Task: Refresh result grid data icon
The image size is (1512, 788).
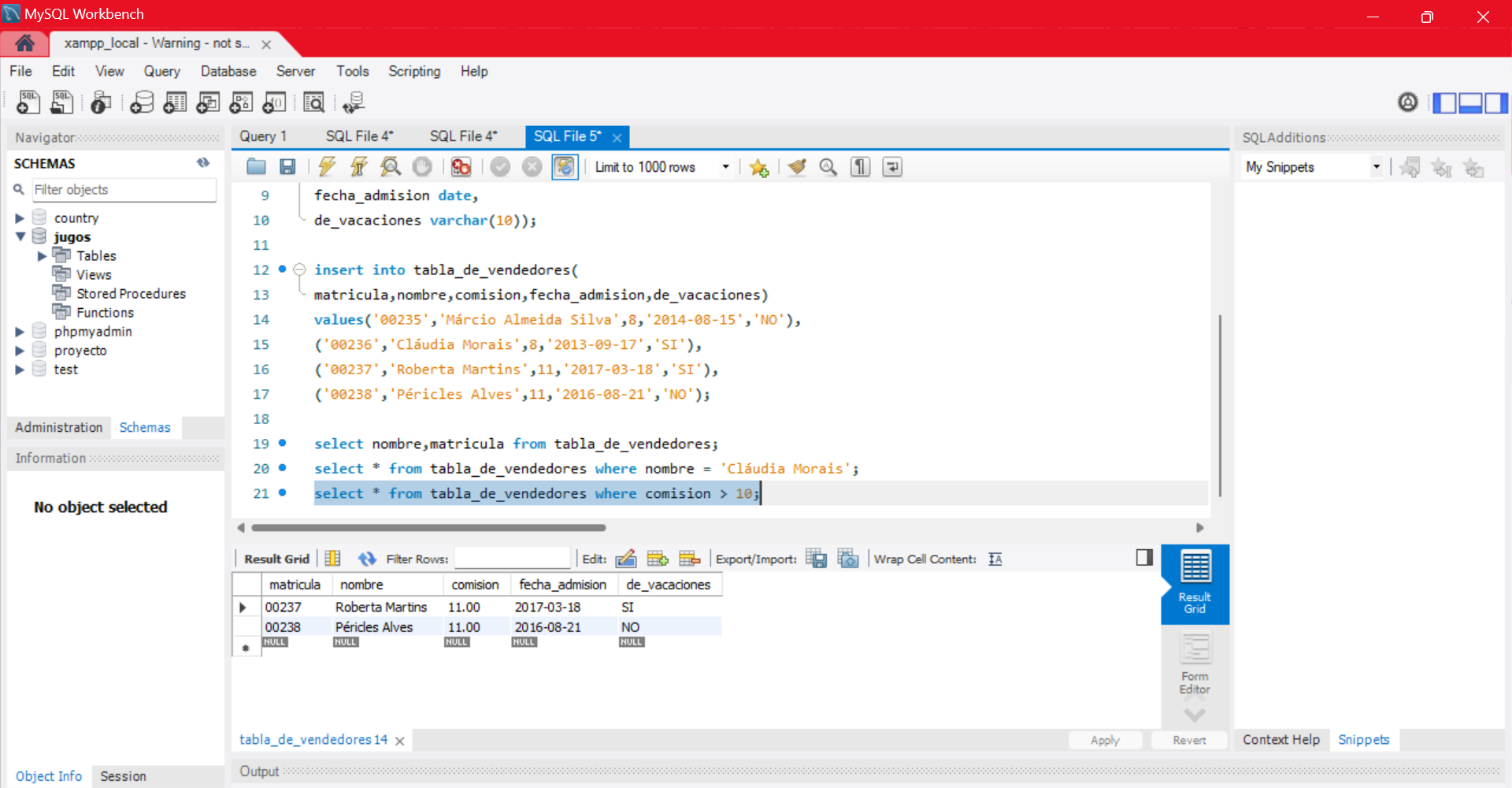Action: [x=367, y=559]
